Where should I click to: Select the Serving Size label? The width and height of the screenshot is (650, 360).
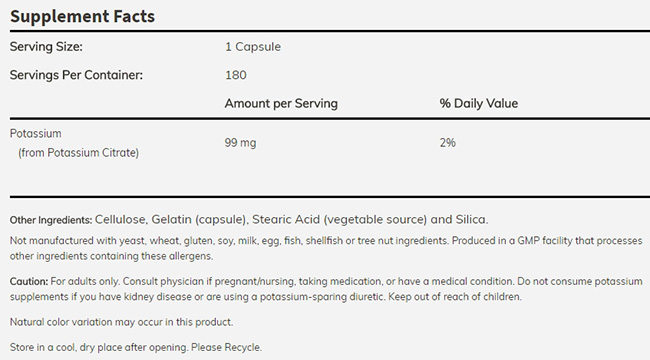(x=46, y=46)
